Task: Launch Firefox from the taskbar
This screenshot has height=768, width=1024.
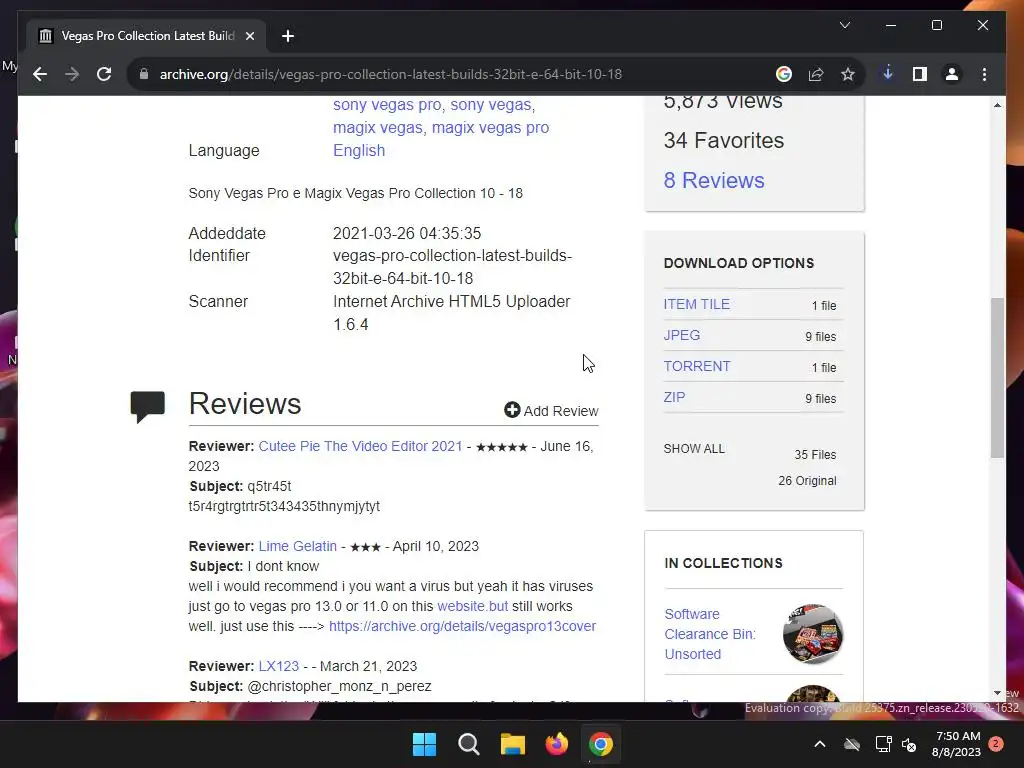Action: pos(557,744)
